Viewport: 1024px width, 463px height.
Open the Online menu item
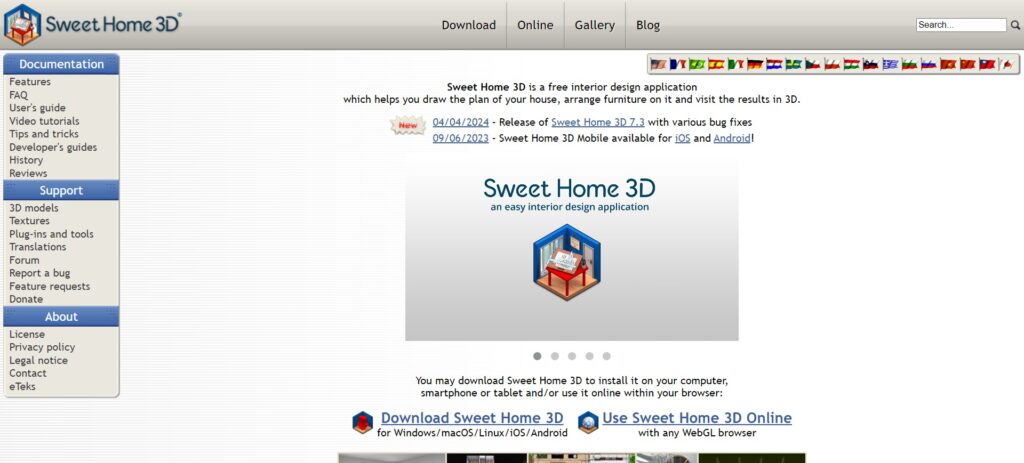(535, 25)
